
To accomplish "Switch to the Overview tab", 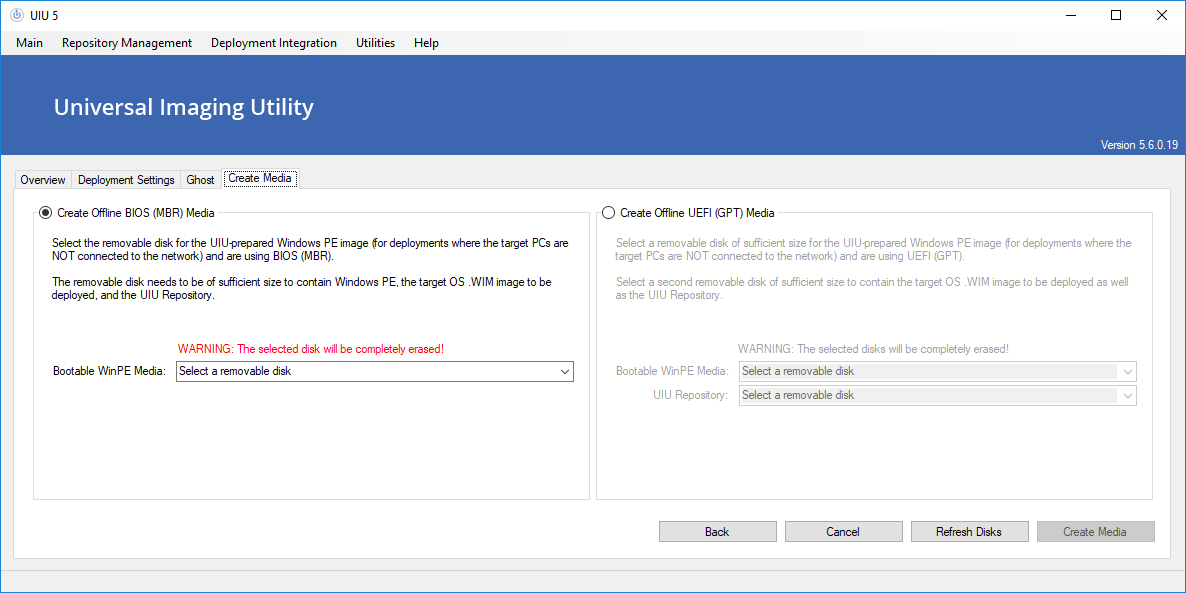I will (43, 180).
